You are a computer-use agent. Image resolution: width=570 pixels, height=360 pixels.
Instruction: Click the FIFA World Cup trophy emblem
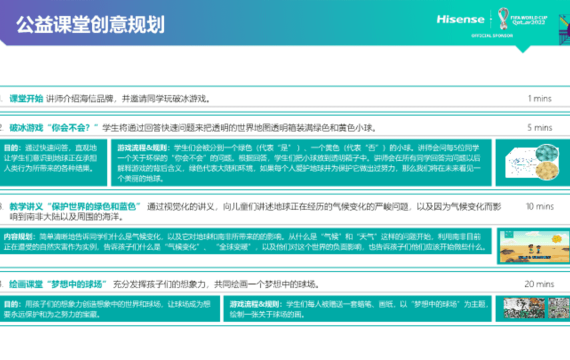coord(503,19)
